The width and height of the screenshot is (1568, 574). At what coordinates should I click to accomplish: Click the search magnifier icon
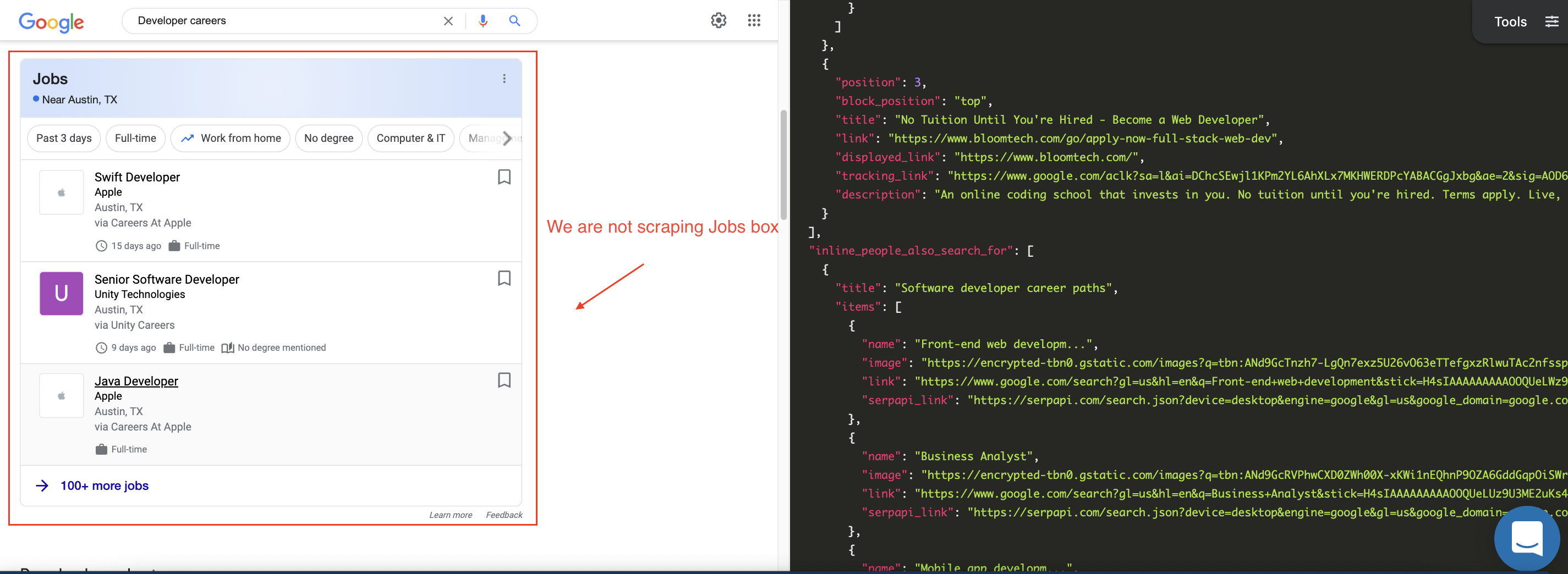(514, 20)
